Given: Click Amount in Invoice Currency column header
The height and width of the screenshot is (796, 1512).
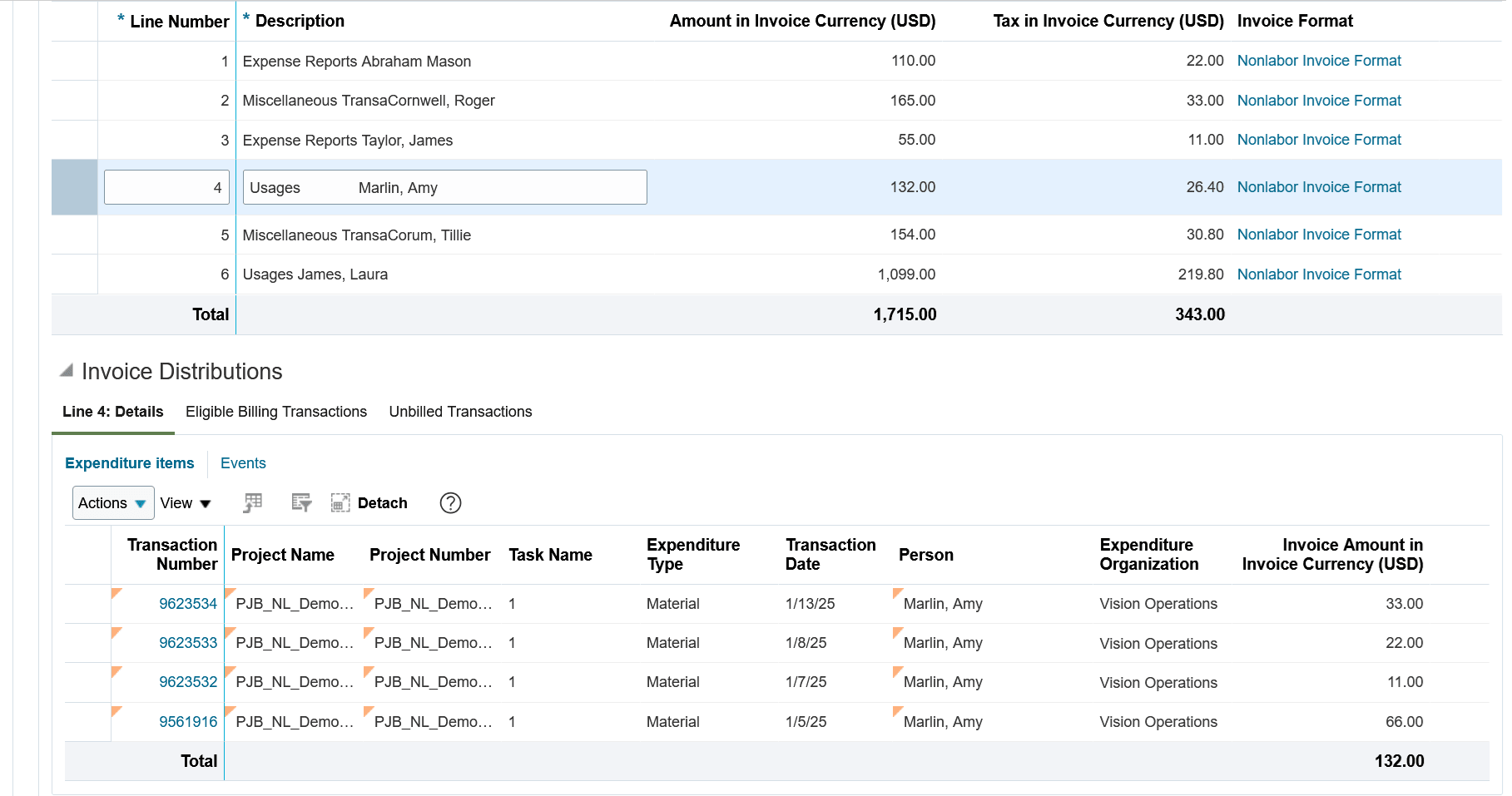Looking at the screenshot, I should pos(803,21).
